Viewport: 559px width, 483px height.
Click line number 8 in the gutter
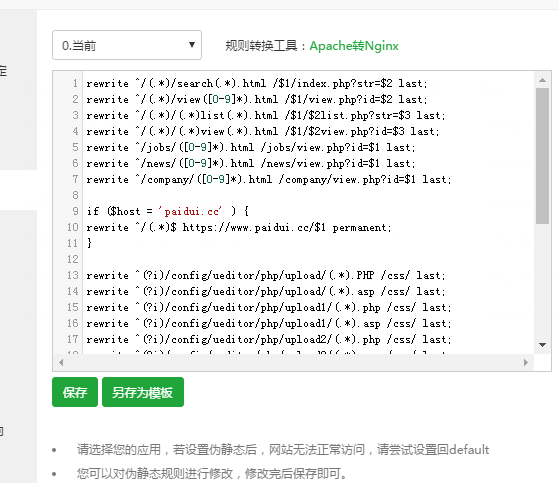tap(75, 195)
